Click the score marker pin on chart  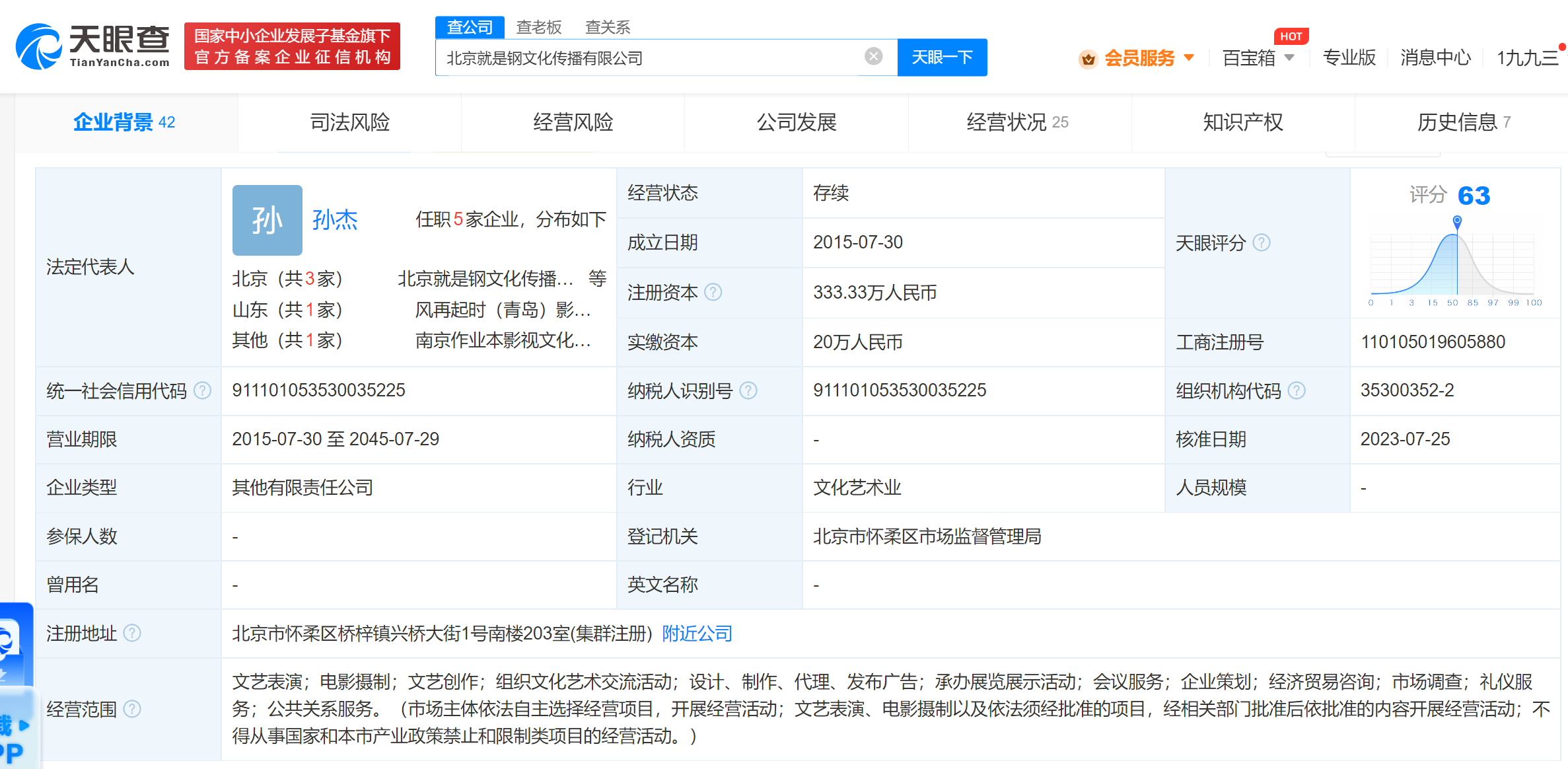click(1457, 221)
